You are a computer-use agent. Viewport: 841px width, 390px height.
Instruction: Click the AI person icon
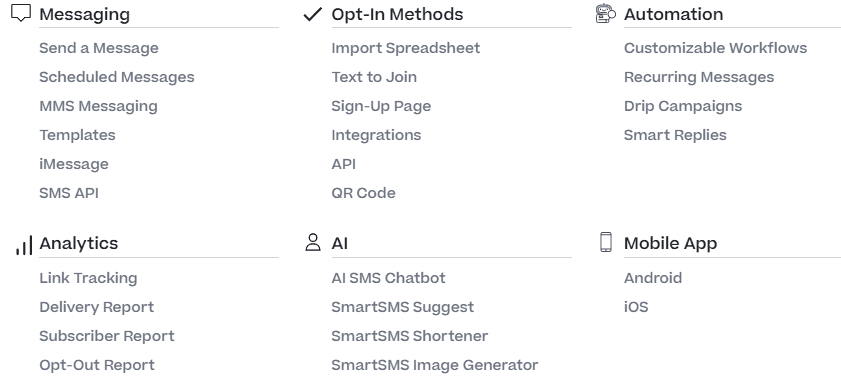[313, 242]
